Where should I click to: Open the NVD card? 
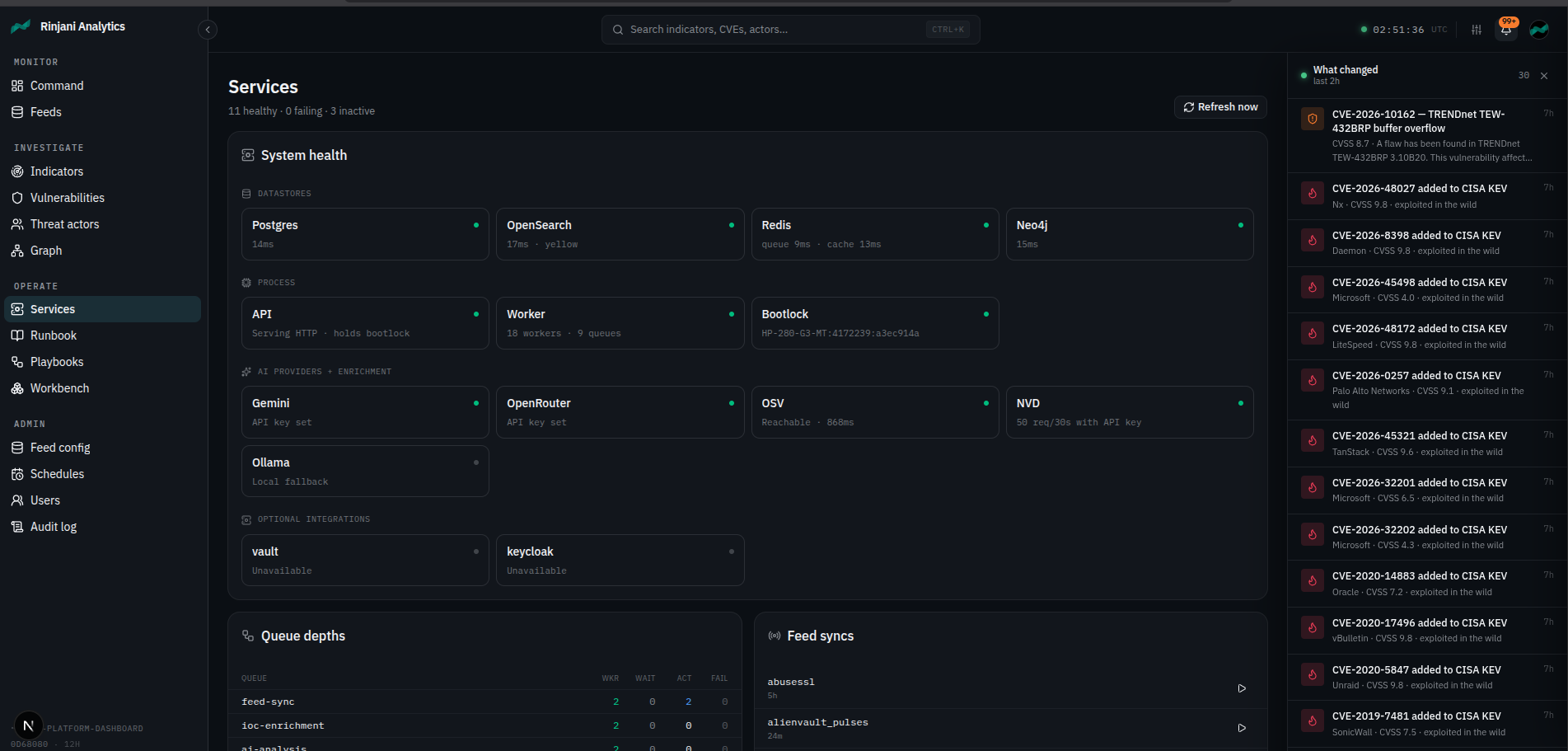(x=1130, y=412)
